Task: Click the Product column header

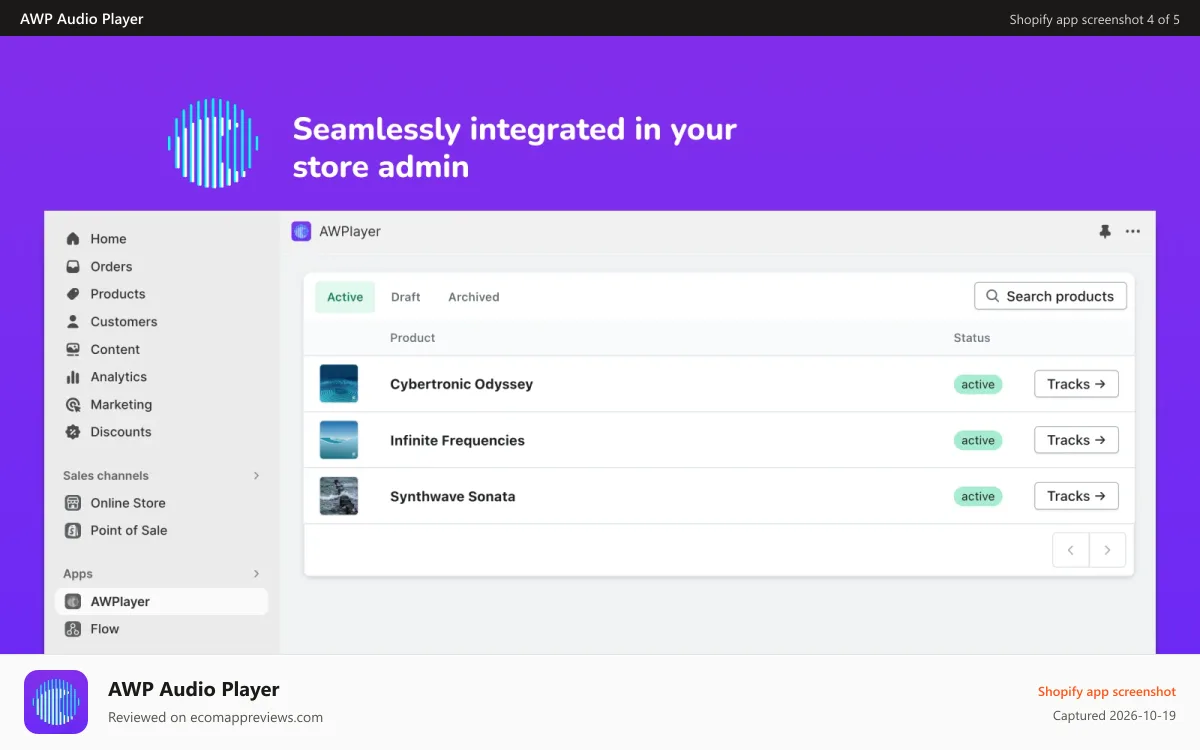Action: click(413, 338)
